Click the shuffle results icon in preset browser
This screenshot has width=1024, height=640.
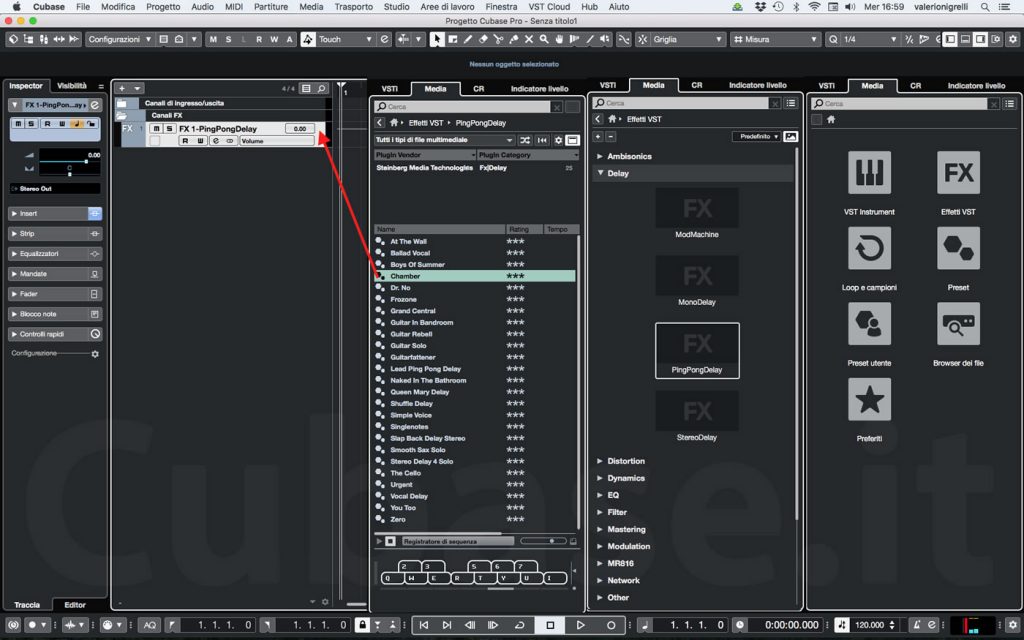click(525, 140)
